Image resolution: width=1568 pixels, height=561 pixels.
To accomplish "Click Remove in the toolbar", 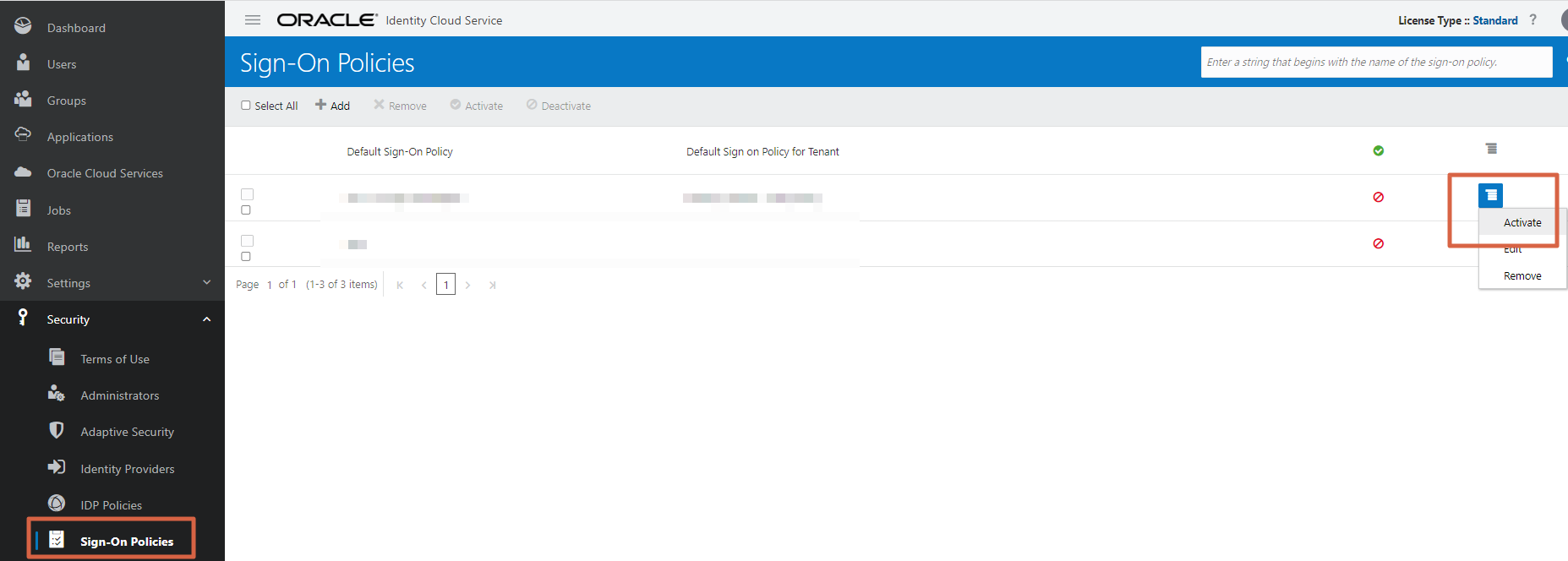I will tap(400, 106).
